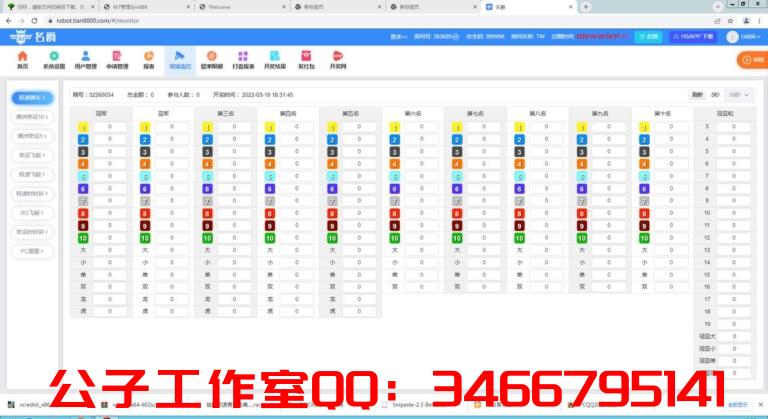Select 极速时时彩 in the game sidebar

coord(32,194)
